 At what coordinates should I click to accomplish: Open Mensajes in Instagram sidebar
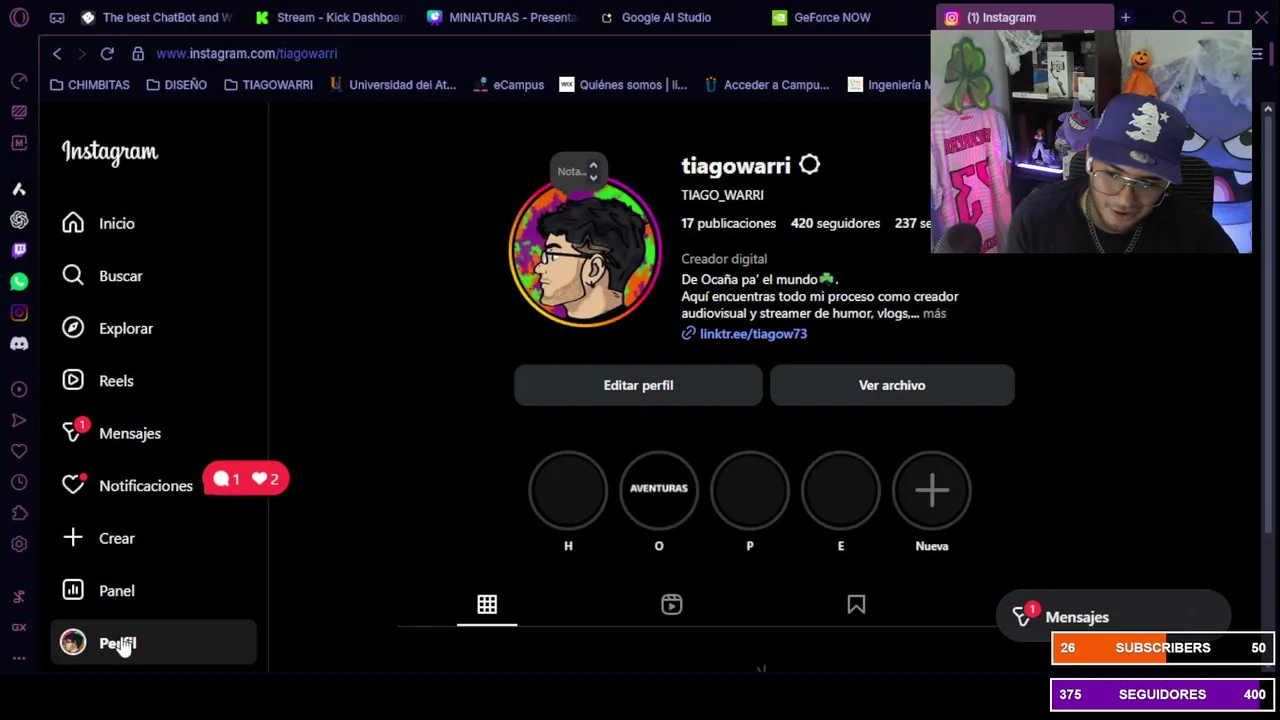111,433
